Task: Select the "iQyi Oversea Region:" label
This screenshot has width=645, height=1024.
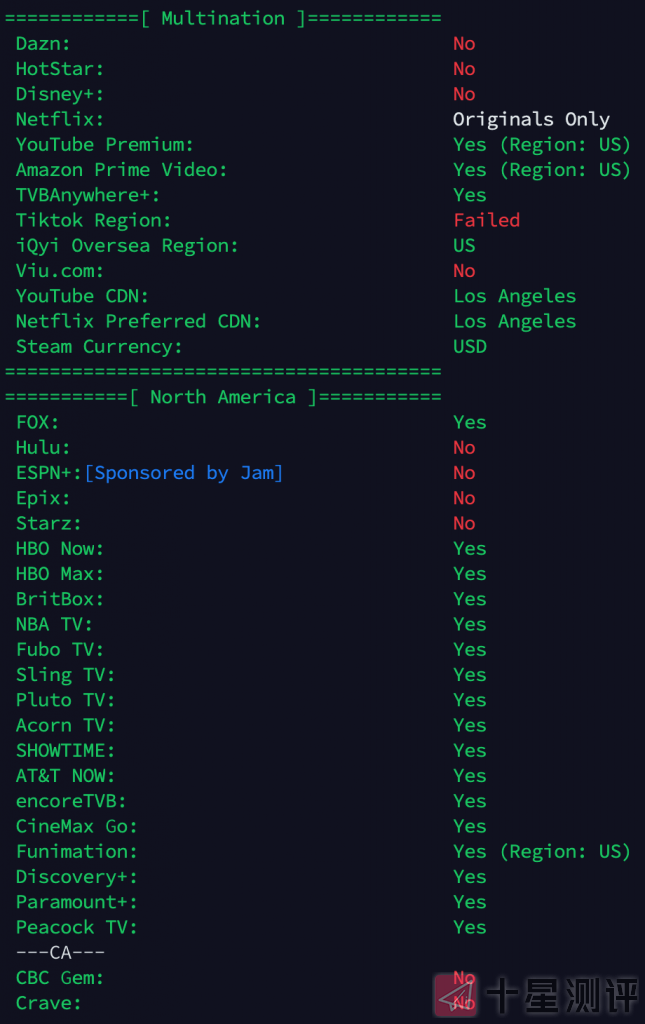Action: click(x=127, y=245)
